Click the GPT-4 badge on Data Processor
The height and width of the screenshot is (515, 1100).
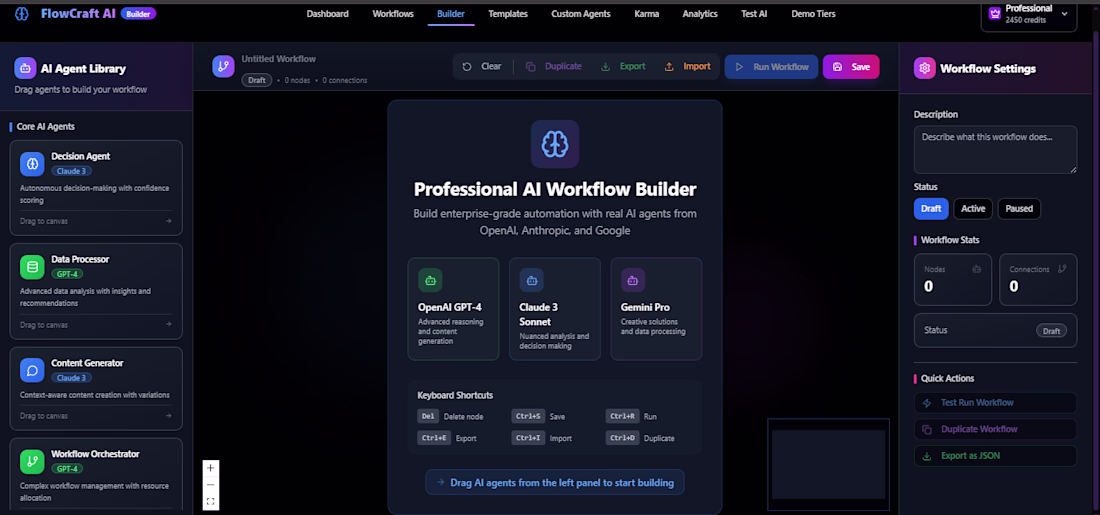click(67, 274)
